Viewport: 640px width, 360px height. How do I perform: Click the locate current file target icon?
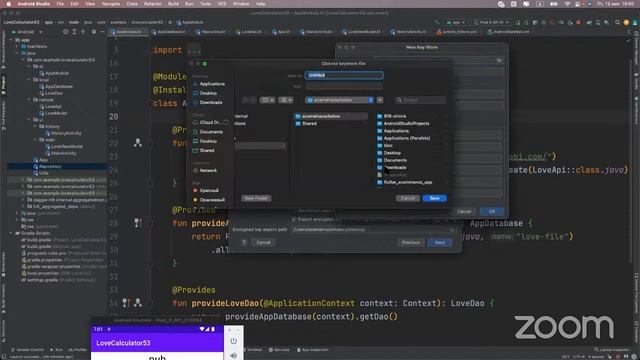click(65, 32)
